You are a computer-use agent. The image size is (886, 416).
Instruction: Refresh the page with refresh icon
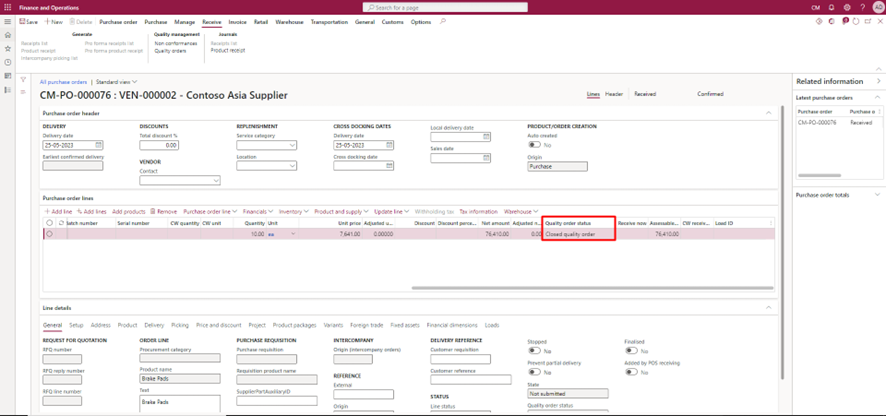coord(856,21)
